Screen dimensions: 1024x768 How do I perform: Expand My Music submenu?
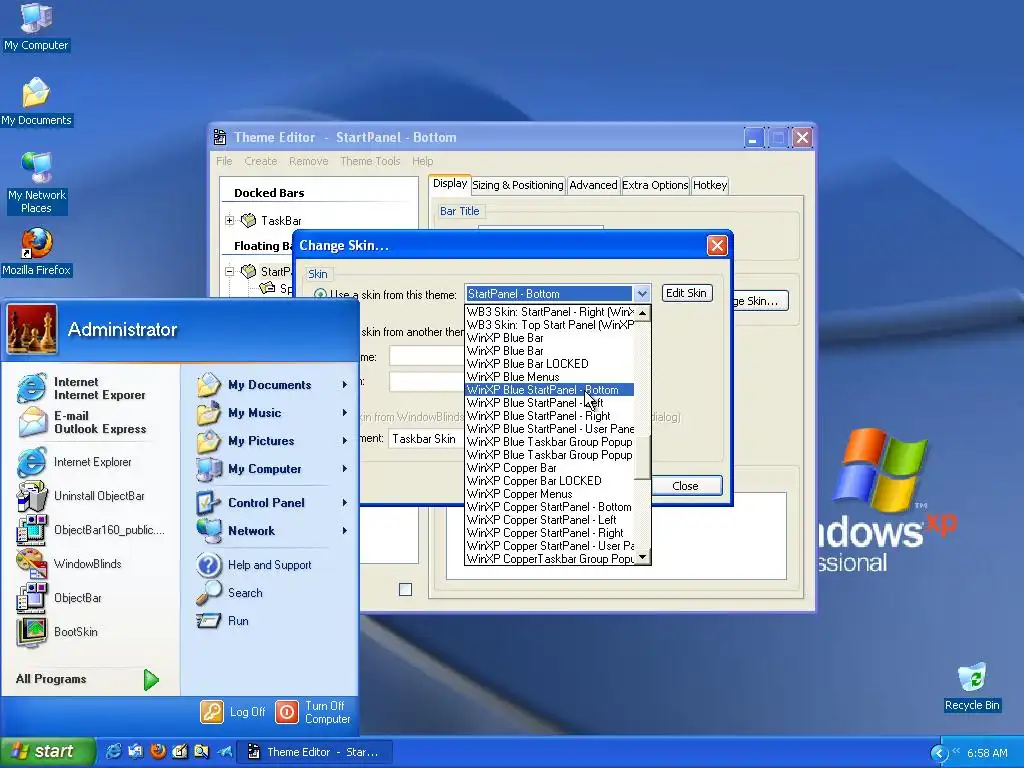[345, 413]
